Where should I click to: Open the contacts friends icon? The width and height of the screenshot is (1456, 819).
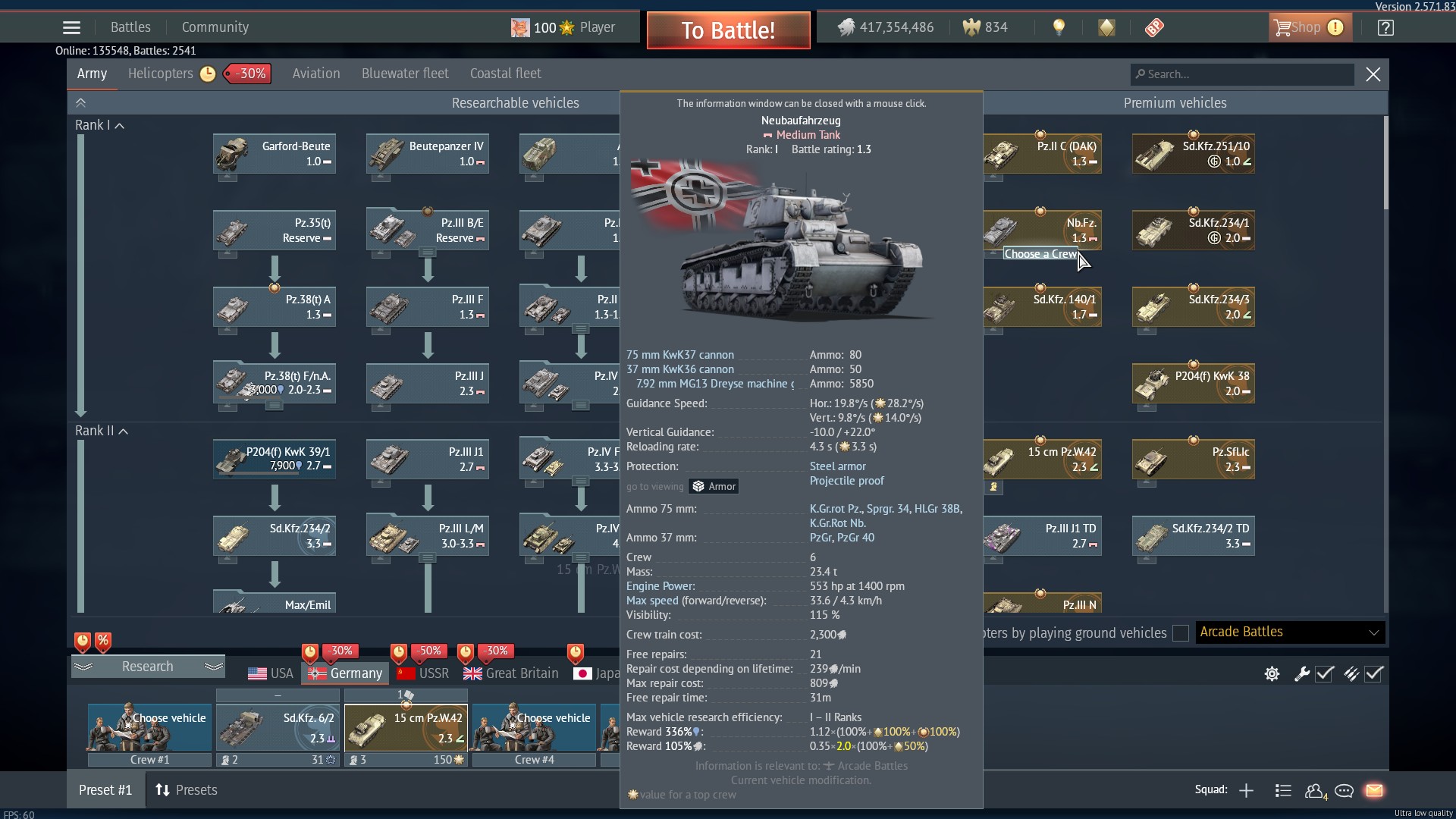pyautogui.click(x=1315, y=791)
